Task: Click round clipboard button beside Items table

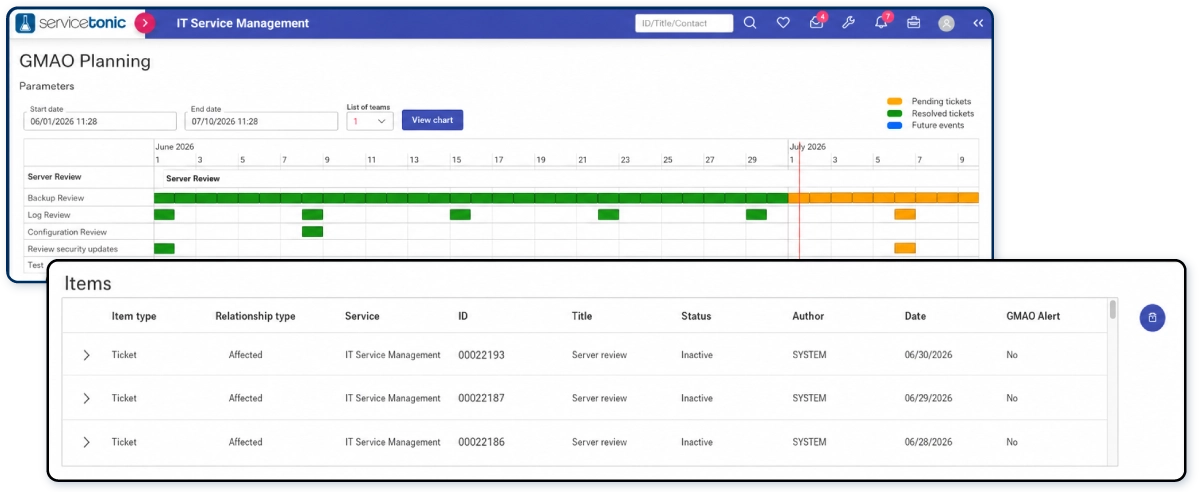Action: pos(1152,318)
